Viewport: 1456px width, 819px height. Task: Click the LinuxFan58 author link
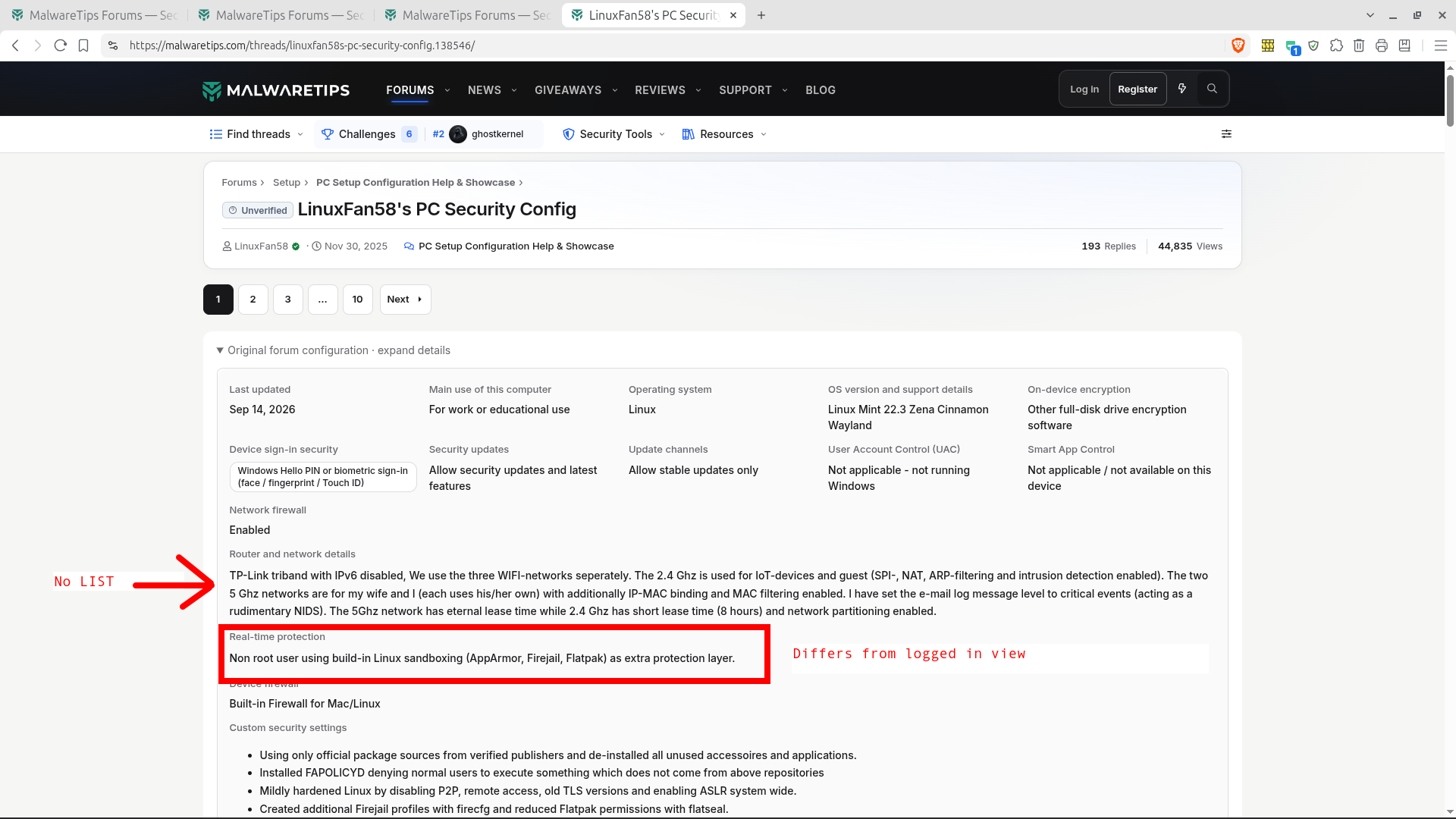(261, 246)
